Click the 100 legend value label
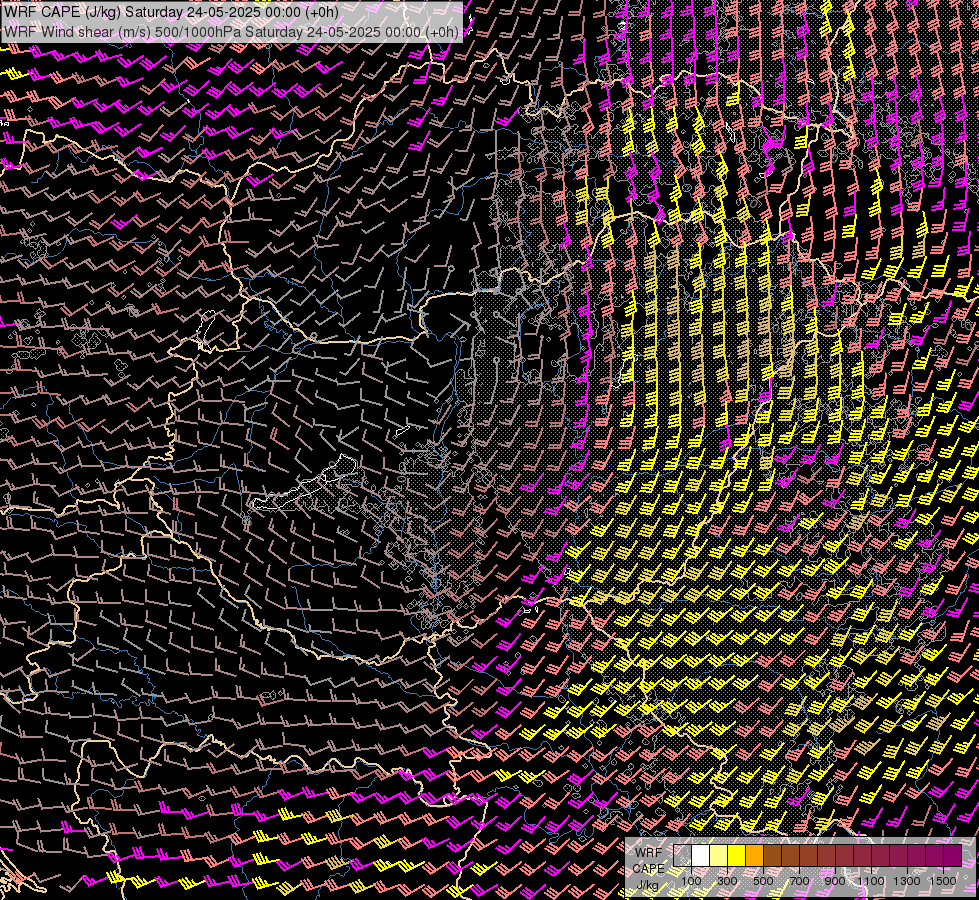Viewport: 979px width, 900px height. 691,881
